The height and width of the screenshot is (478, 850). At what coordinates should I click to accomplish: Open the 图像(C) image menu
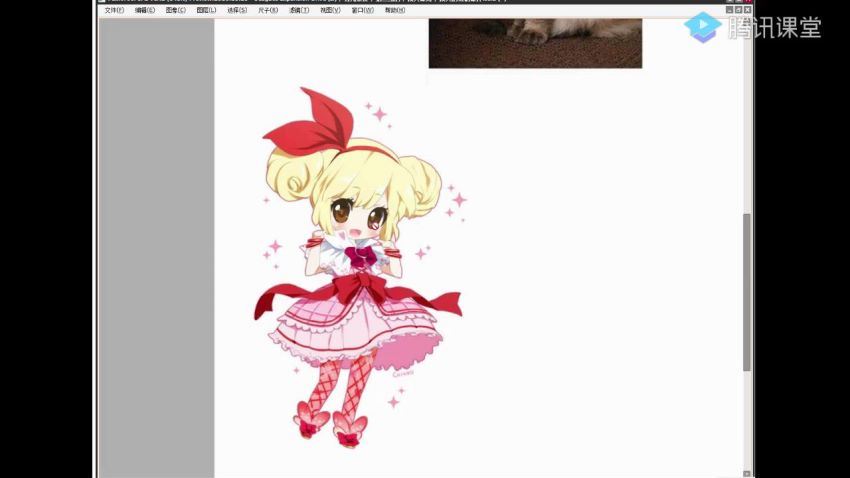point(176,10)
